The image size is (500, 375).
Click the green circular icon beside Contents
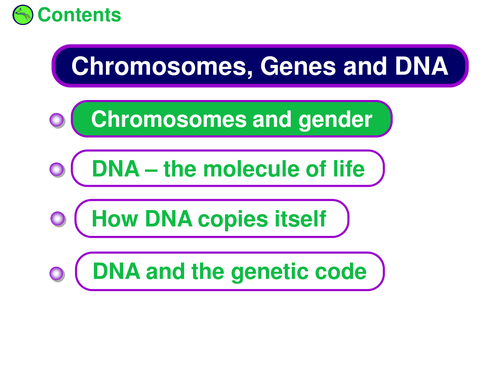tap(23, 15)
